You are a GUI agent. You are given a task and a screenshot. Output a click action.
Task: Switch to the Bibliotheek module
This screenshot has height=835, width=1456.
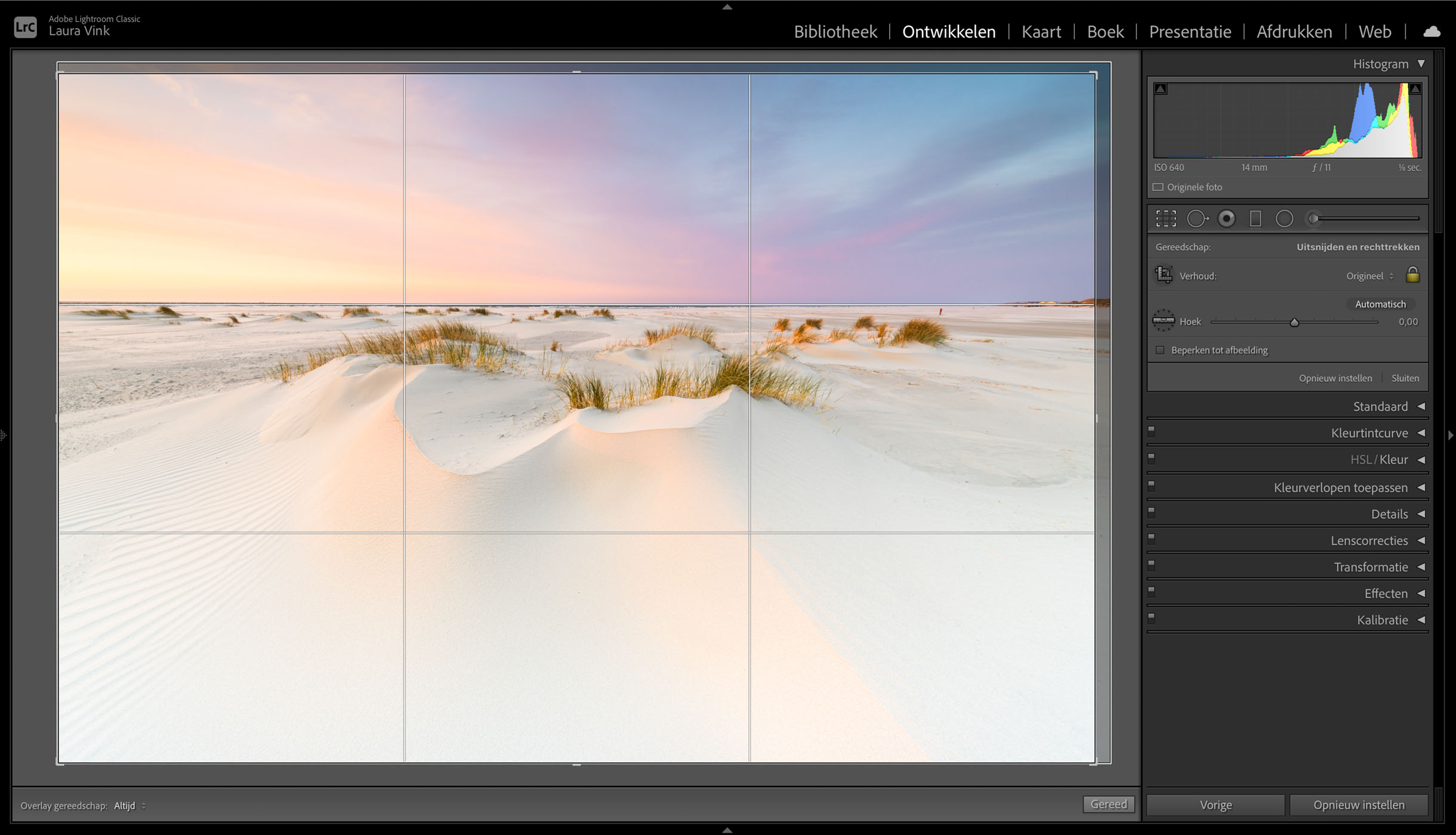coord(835,32)
